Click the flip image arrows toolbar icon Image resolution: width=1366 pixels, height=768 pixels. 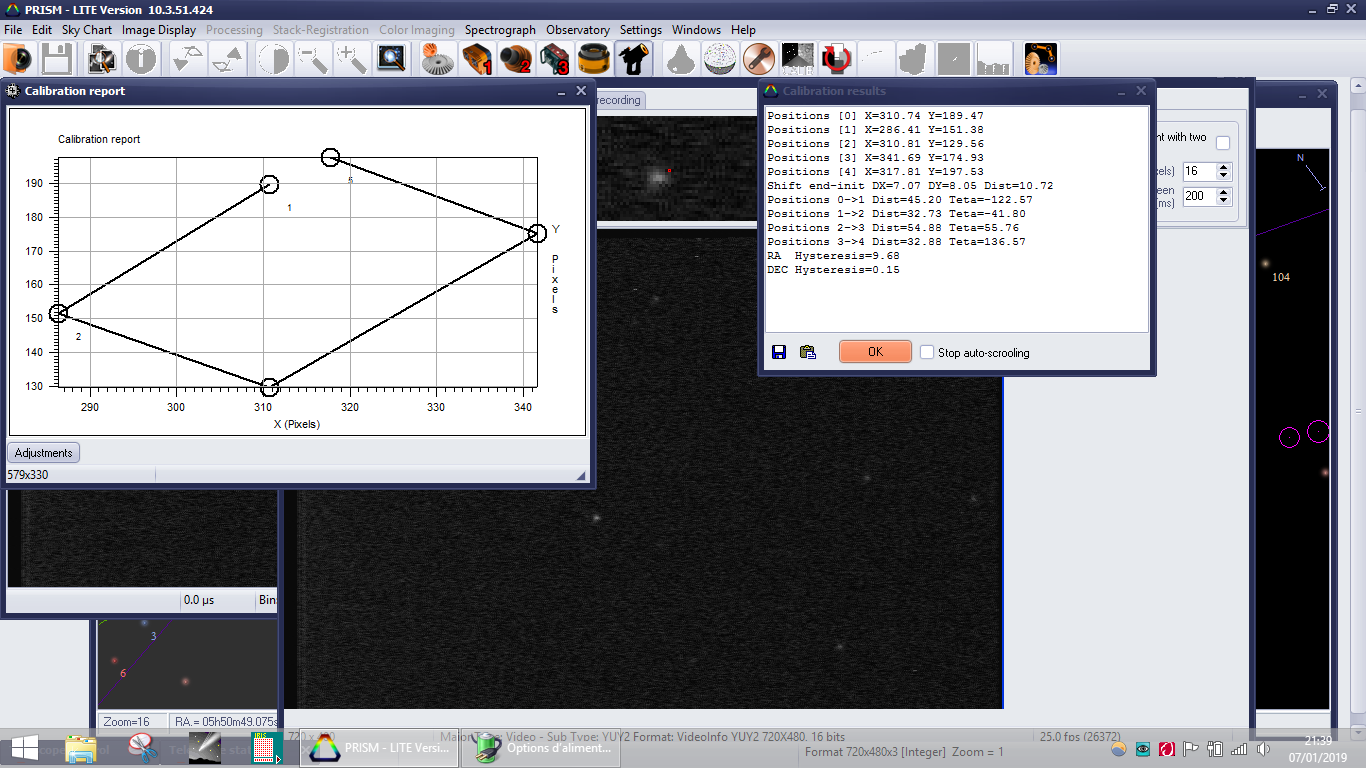(188, 60)
